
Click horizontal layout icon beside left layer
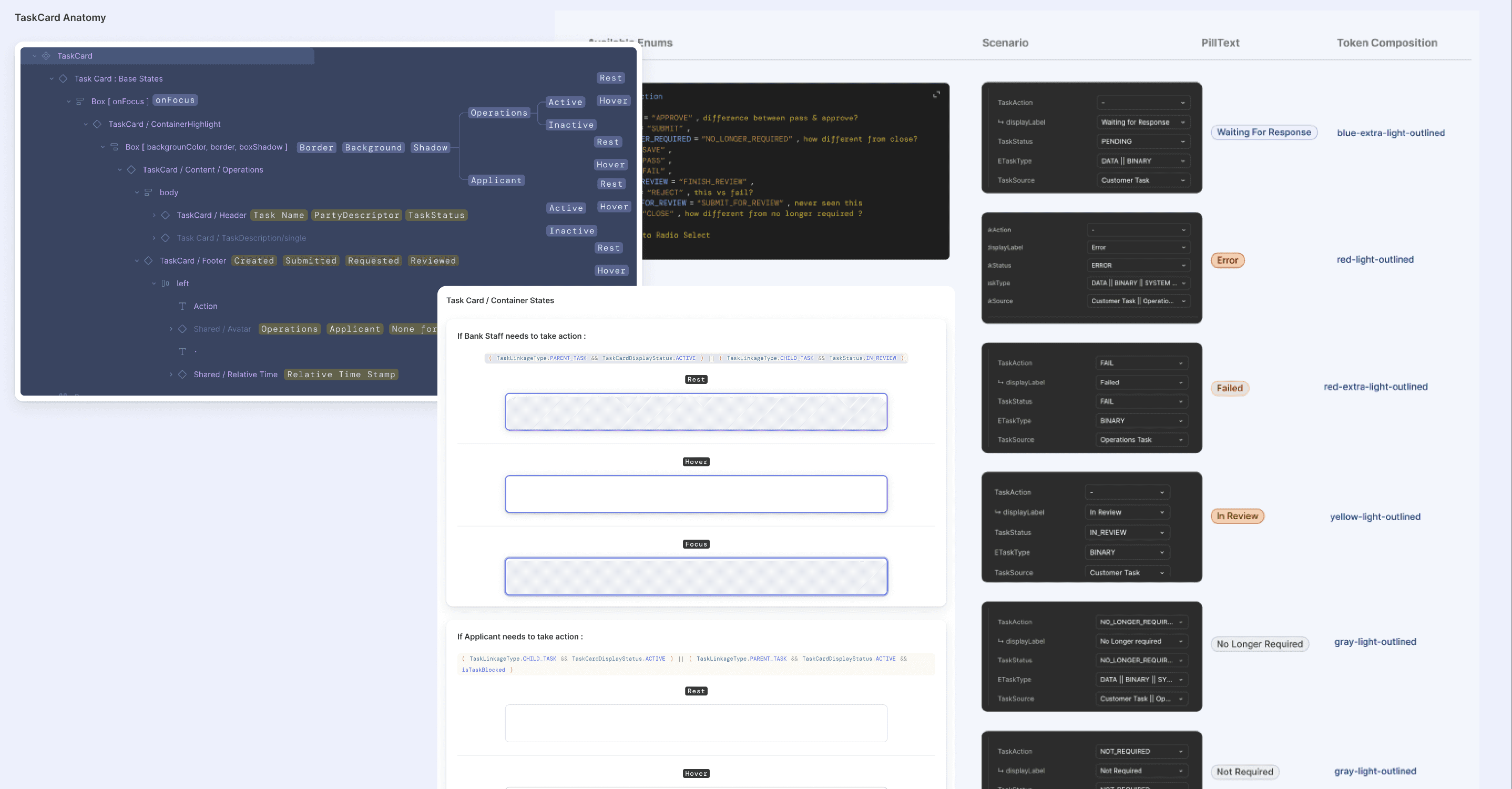coord(166,284)
